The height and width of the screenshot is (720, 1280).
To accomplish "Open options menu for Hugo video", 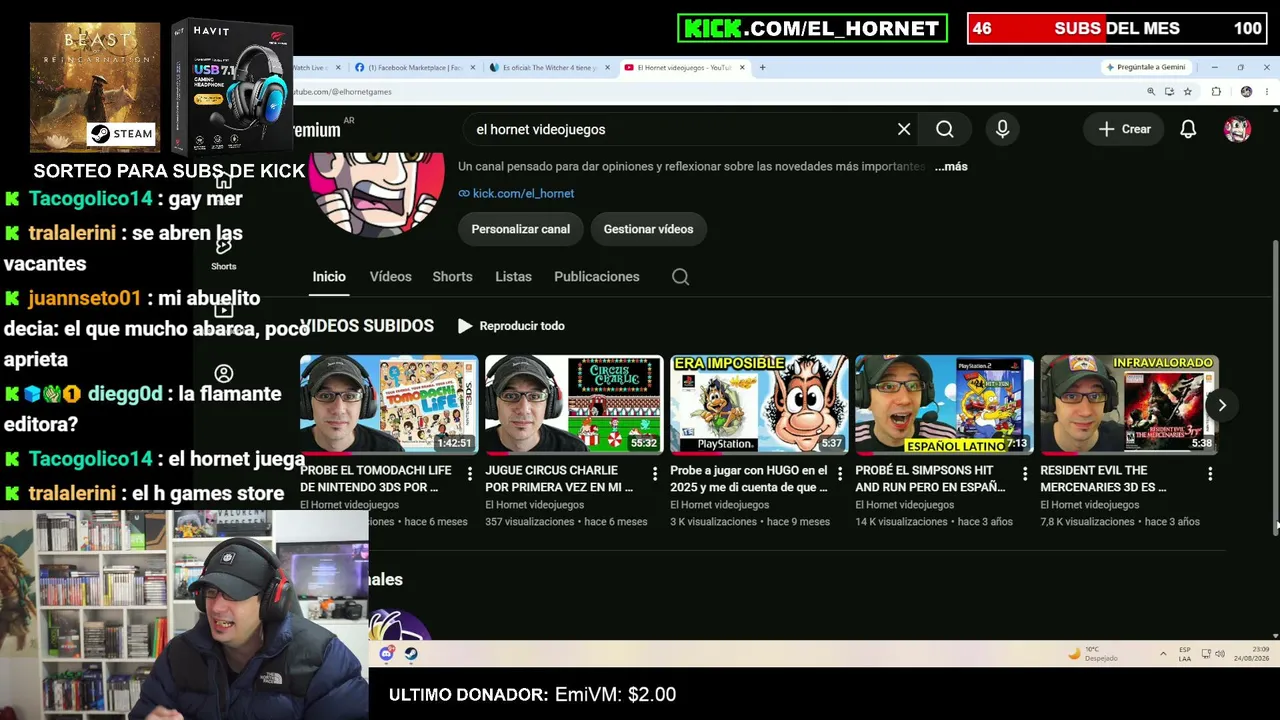I will click(x=840, y=473).
